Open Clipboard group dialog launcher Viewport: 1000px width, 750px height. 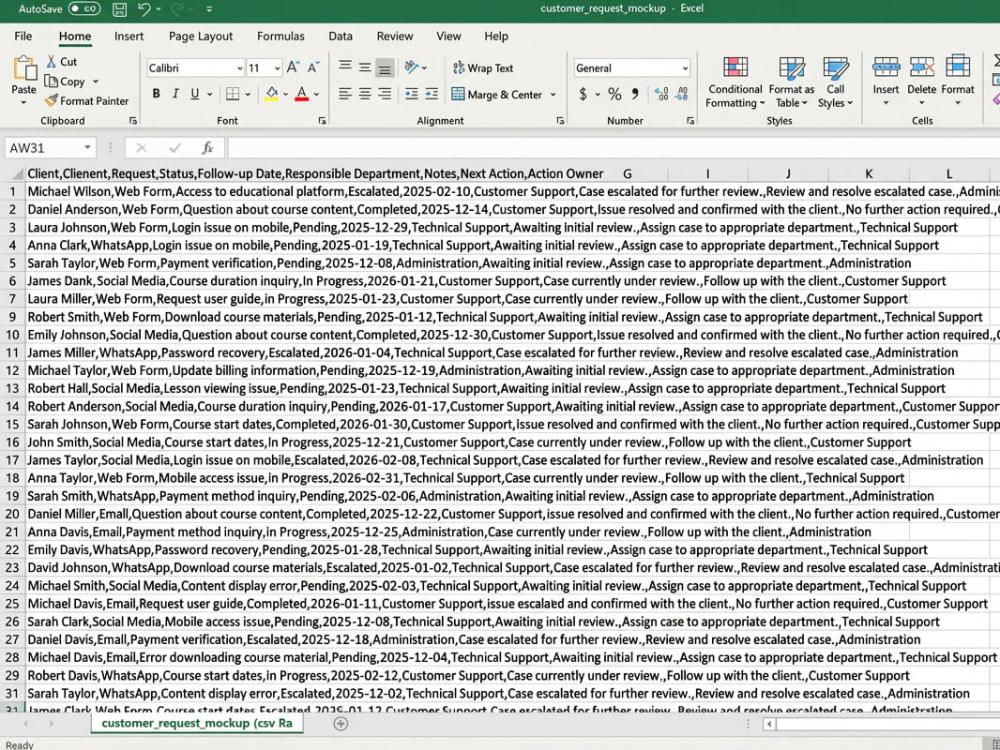[x=133, y=121]
